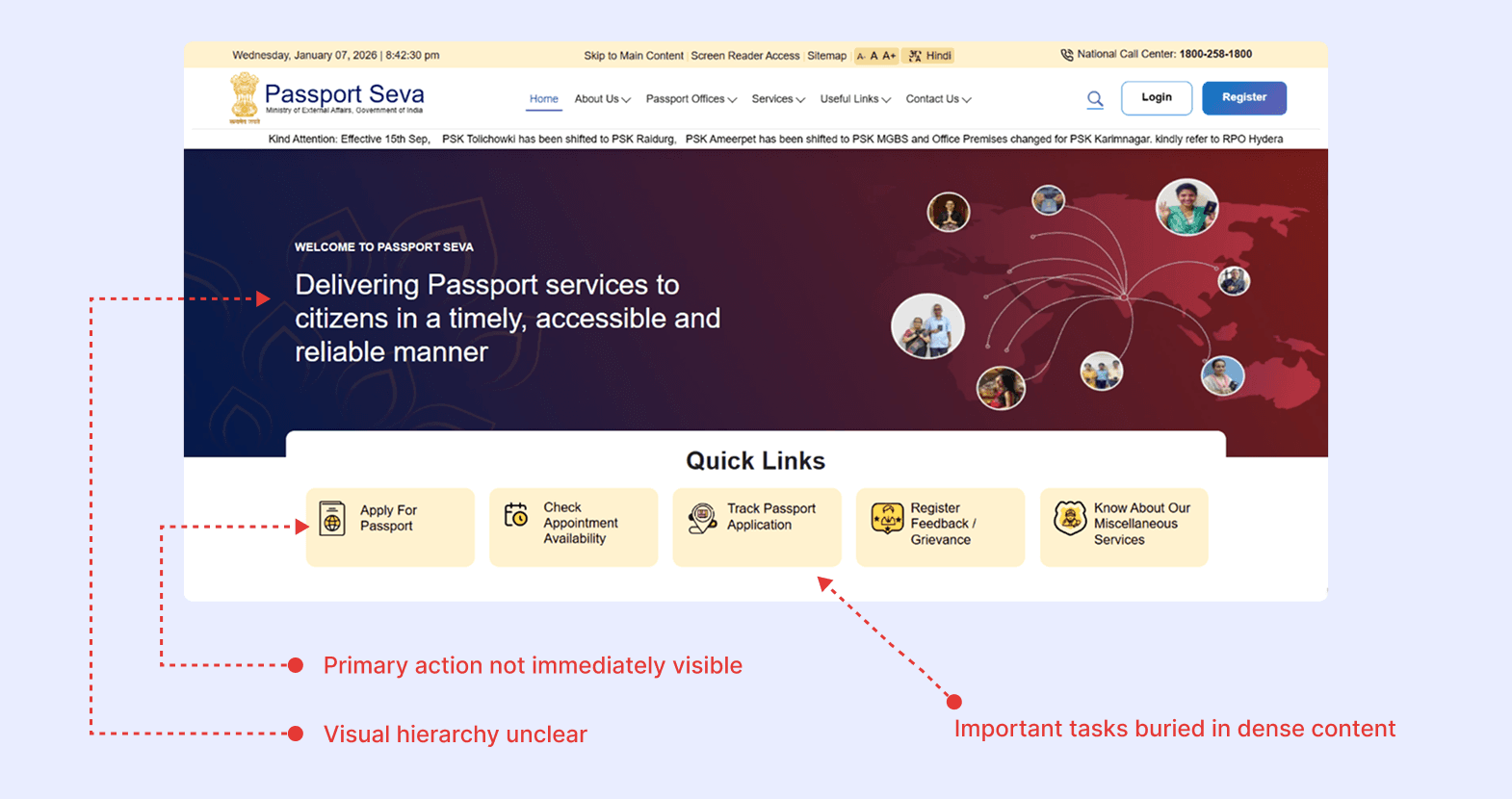The width and height of the screenshot is (1512, 799).
Task: Switch the site language to Hindi
Action: 930,56
